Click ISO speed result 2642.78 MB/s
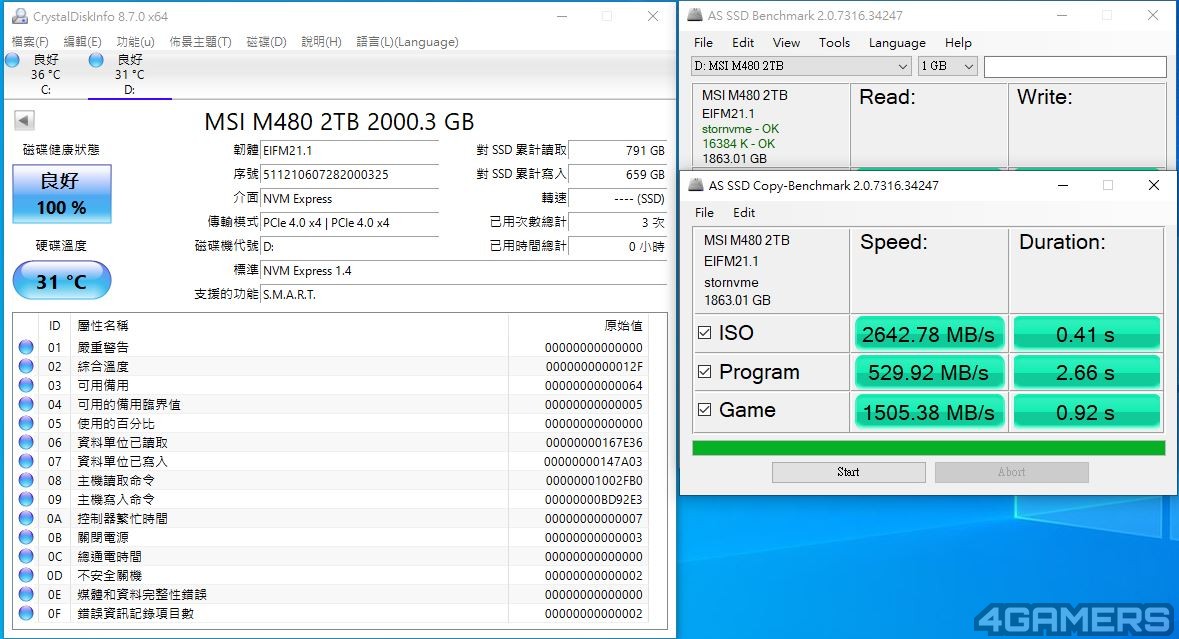 click(929, 334)
